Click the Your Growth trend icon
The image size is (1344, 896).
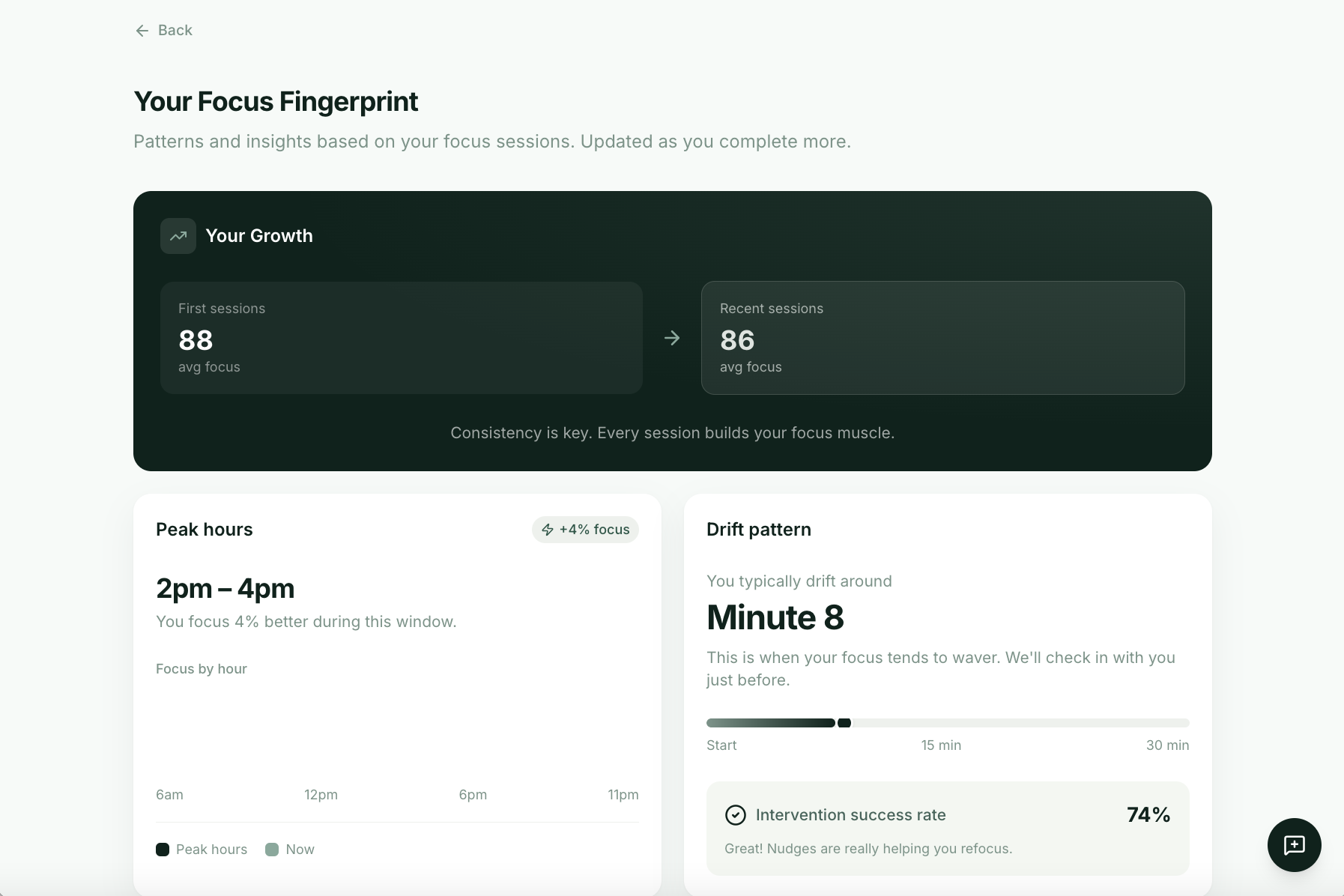point(178,236)
